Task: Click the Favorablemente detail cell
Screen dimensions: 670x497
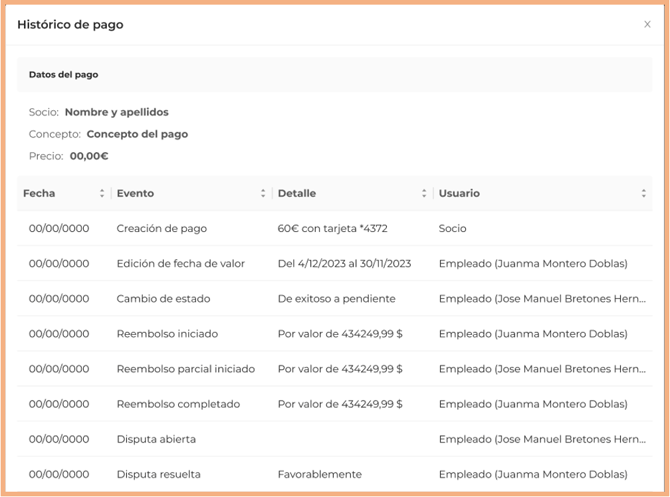Action: coord(320,474)
